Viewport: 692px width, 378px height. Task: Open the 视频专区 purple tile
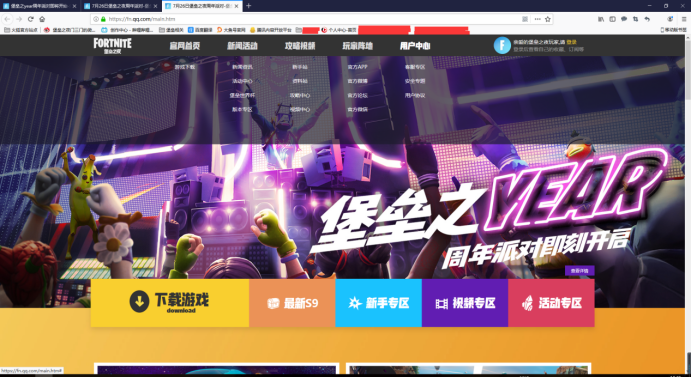465,303
